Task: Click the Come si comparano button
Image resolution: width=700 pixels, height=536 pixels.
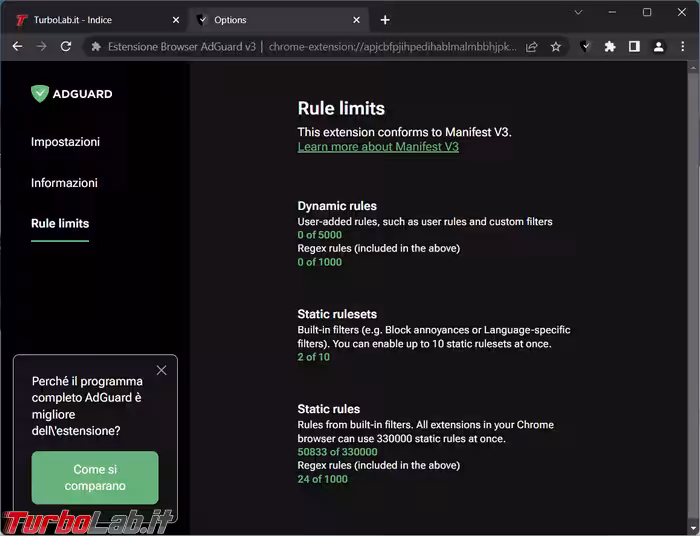Action: 95,478
